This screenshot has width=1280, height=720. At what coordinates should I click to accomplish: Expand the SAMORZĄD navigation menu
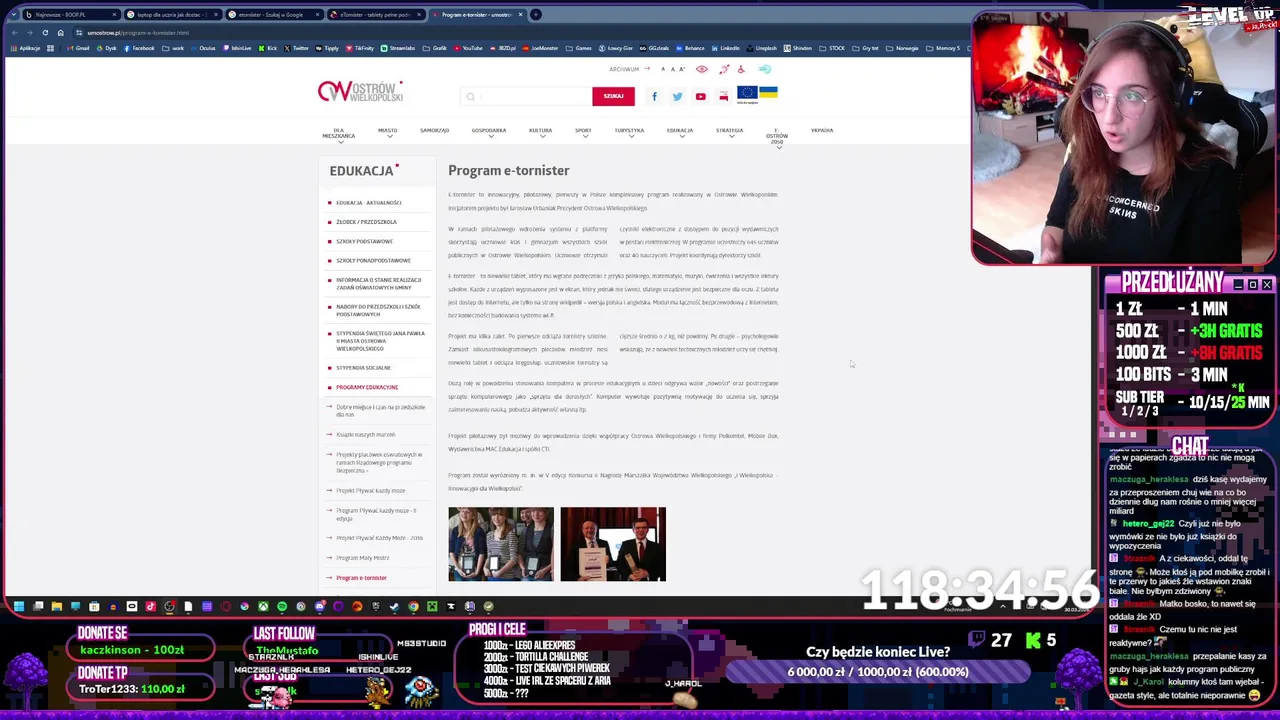pos(434,132)
